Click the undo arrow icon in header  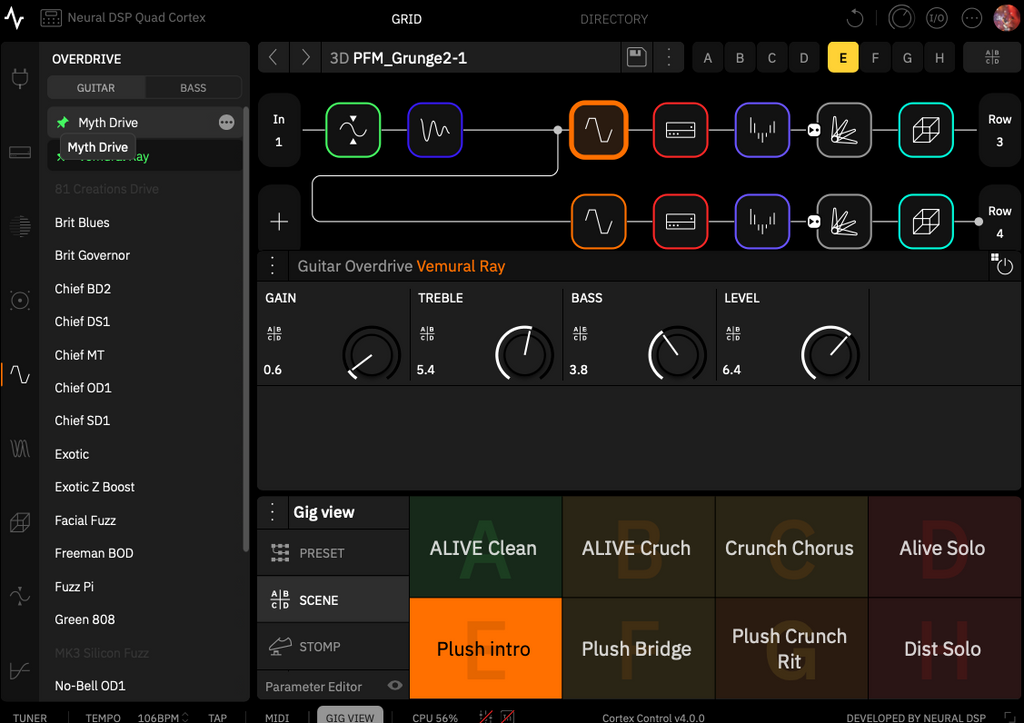(x=855, y=18)
